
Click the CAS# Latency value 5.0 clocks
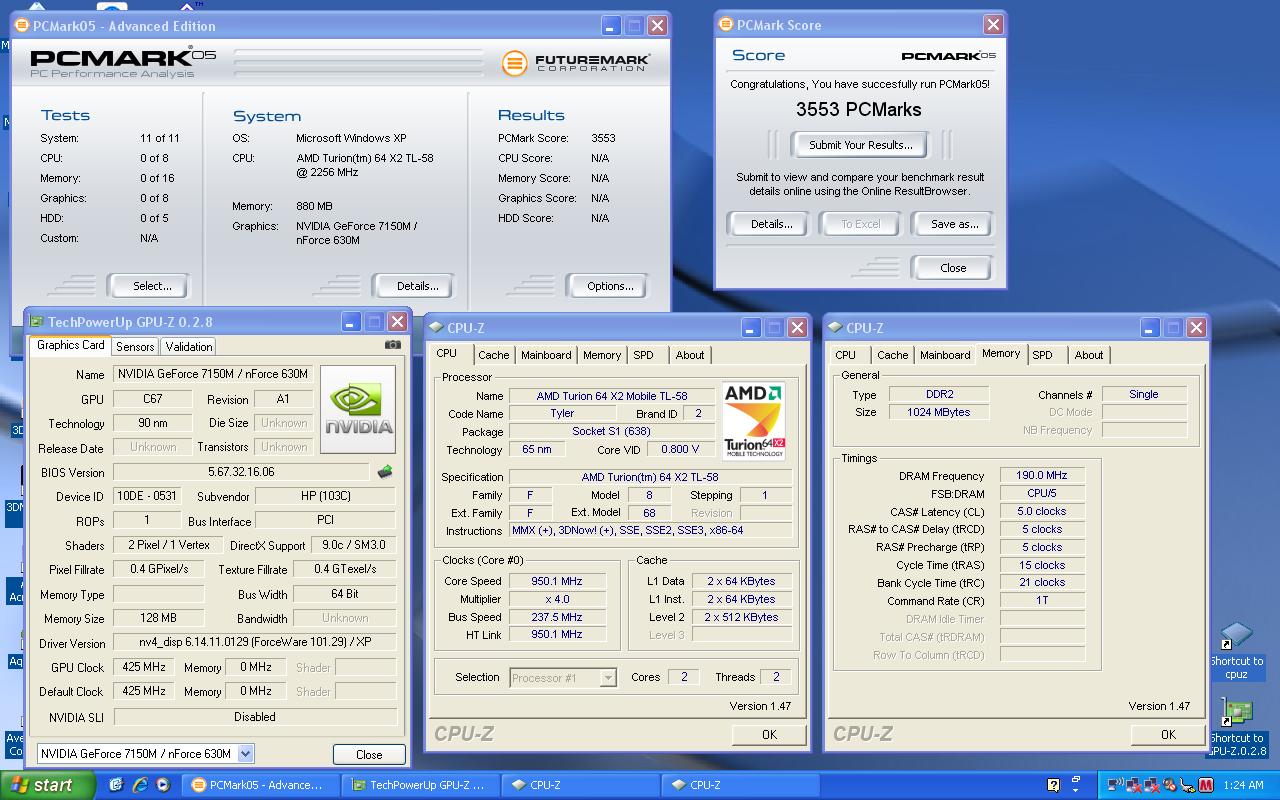[1041, 511]
